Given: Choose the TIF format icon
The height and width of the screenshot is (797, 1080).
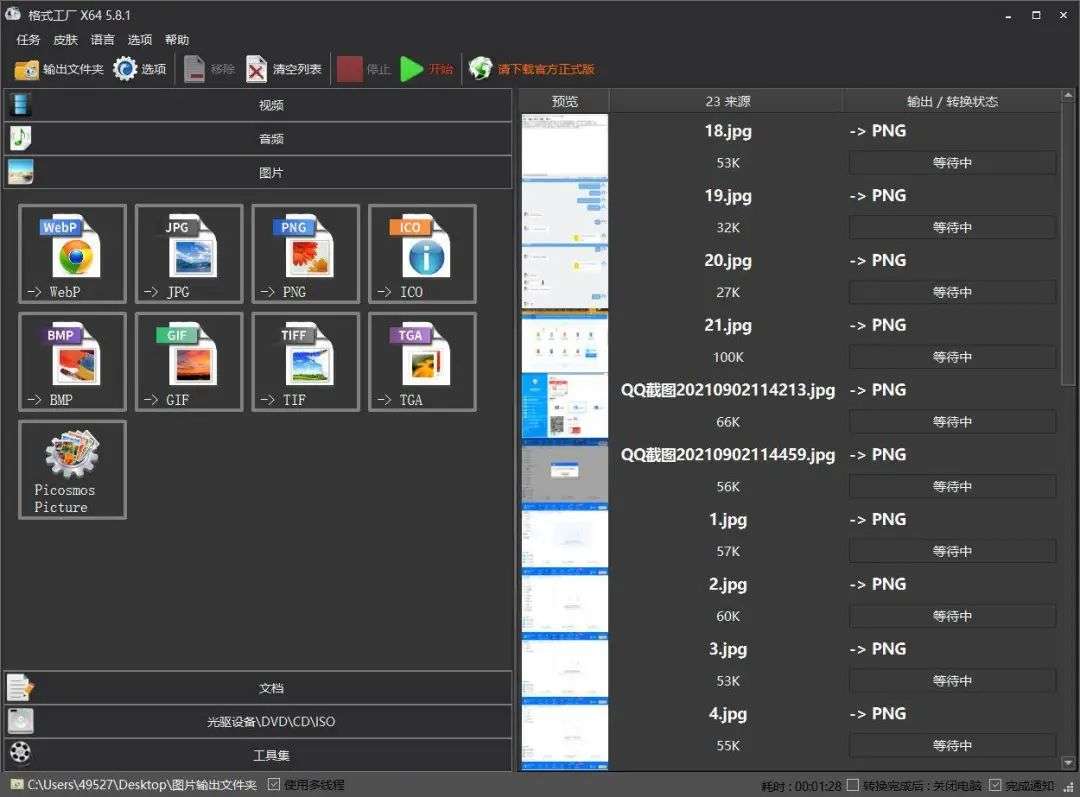Looking at the screenshot, I should click(x=306, y=362).
